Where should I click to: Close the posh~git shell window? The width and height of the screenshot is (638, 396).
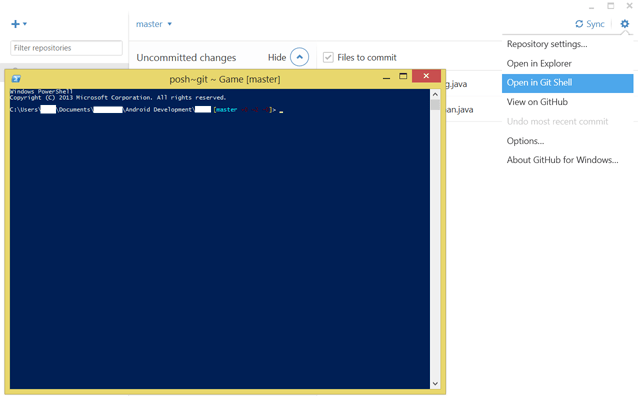pos(426,76)
